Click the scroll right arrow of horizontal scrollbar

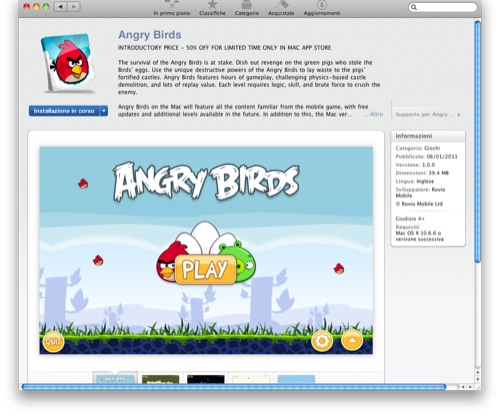(x=470, y=387)
